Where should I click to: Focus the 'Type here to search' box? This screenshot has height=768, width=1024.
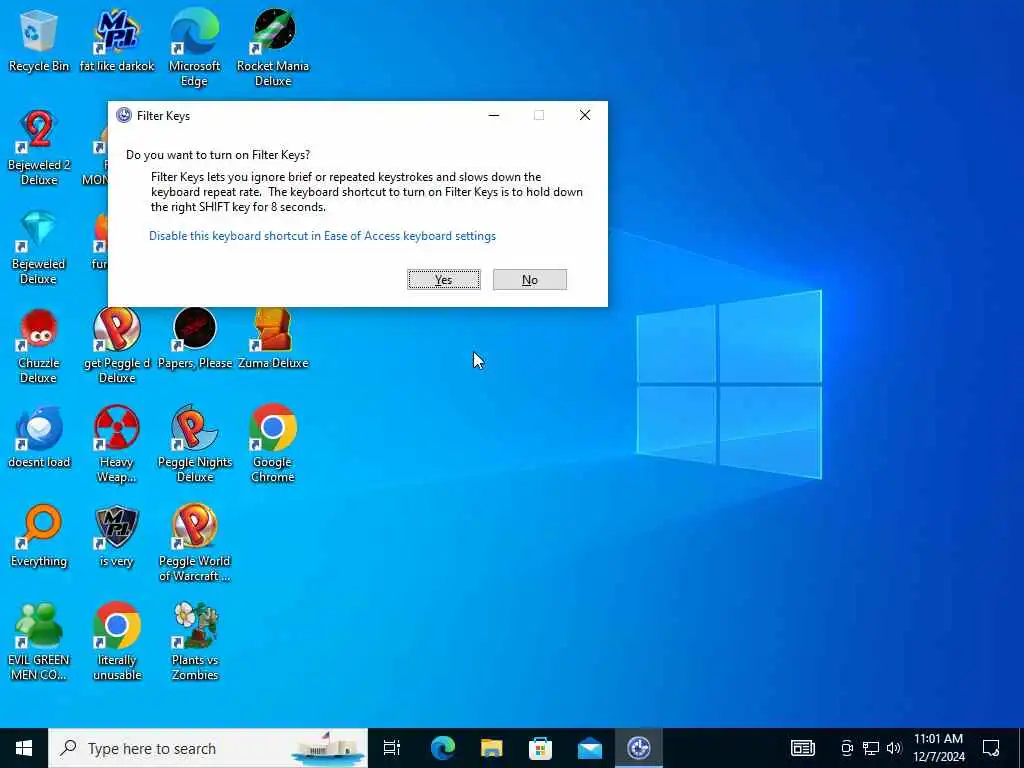pyautogui.click(x=208, y=748)
